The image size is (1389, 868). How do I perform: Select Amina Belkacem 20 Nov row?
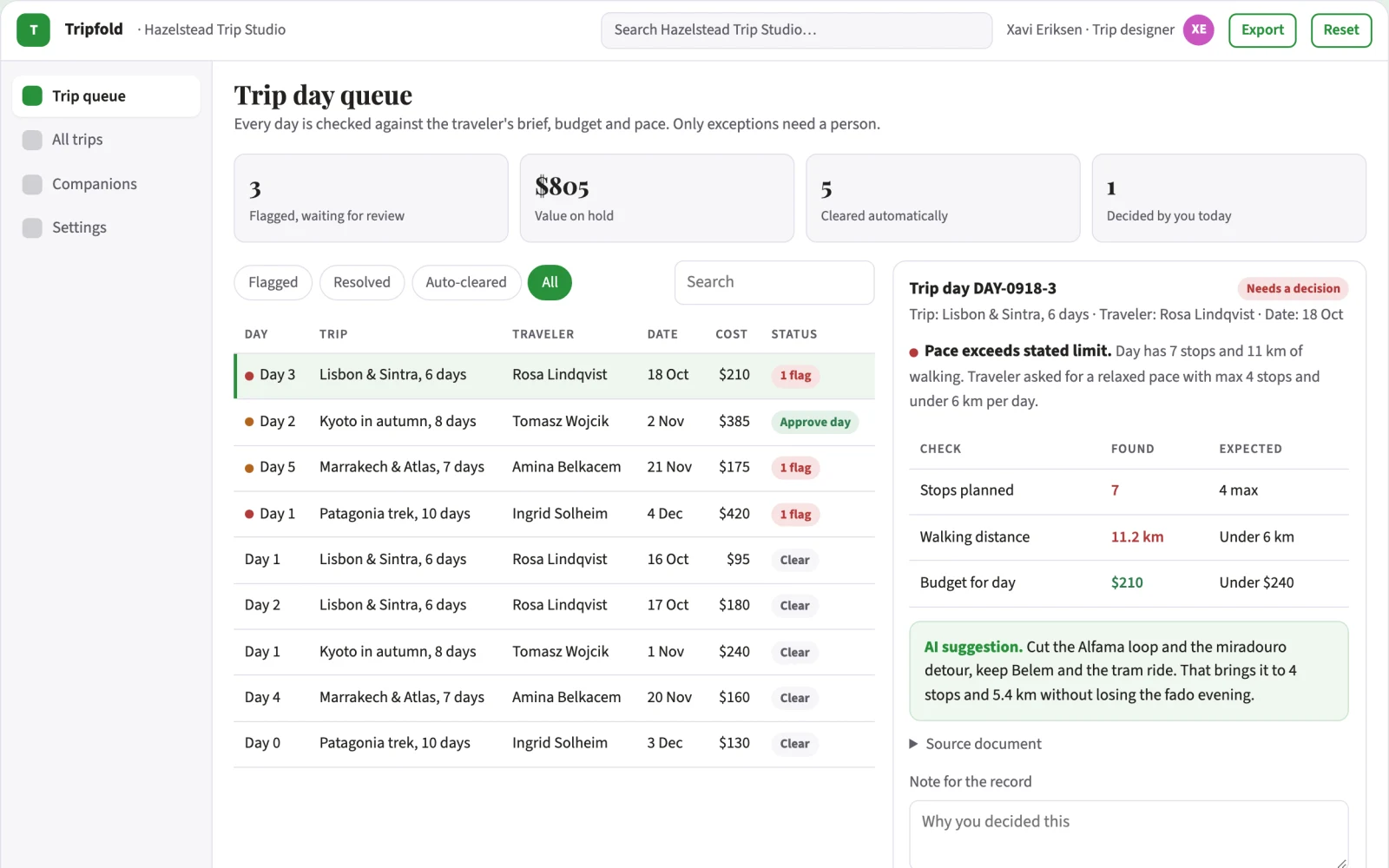pyautogui.click(x=554, y=698)
